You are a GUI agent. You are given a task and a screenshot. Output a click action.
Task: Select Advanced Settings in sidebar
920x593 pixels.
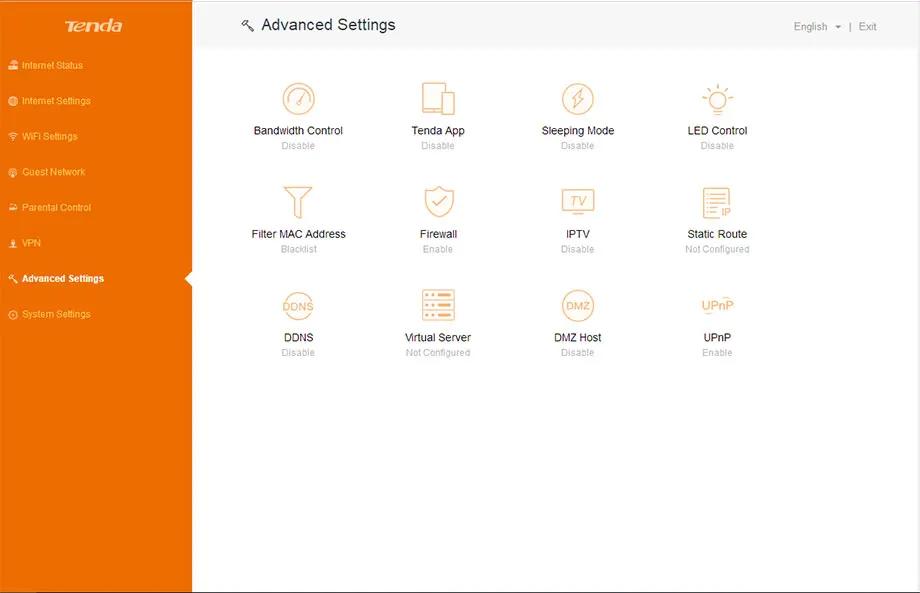click(x=56, y=279)
